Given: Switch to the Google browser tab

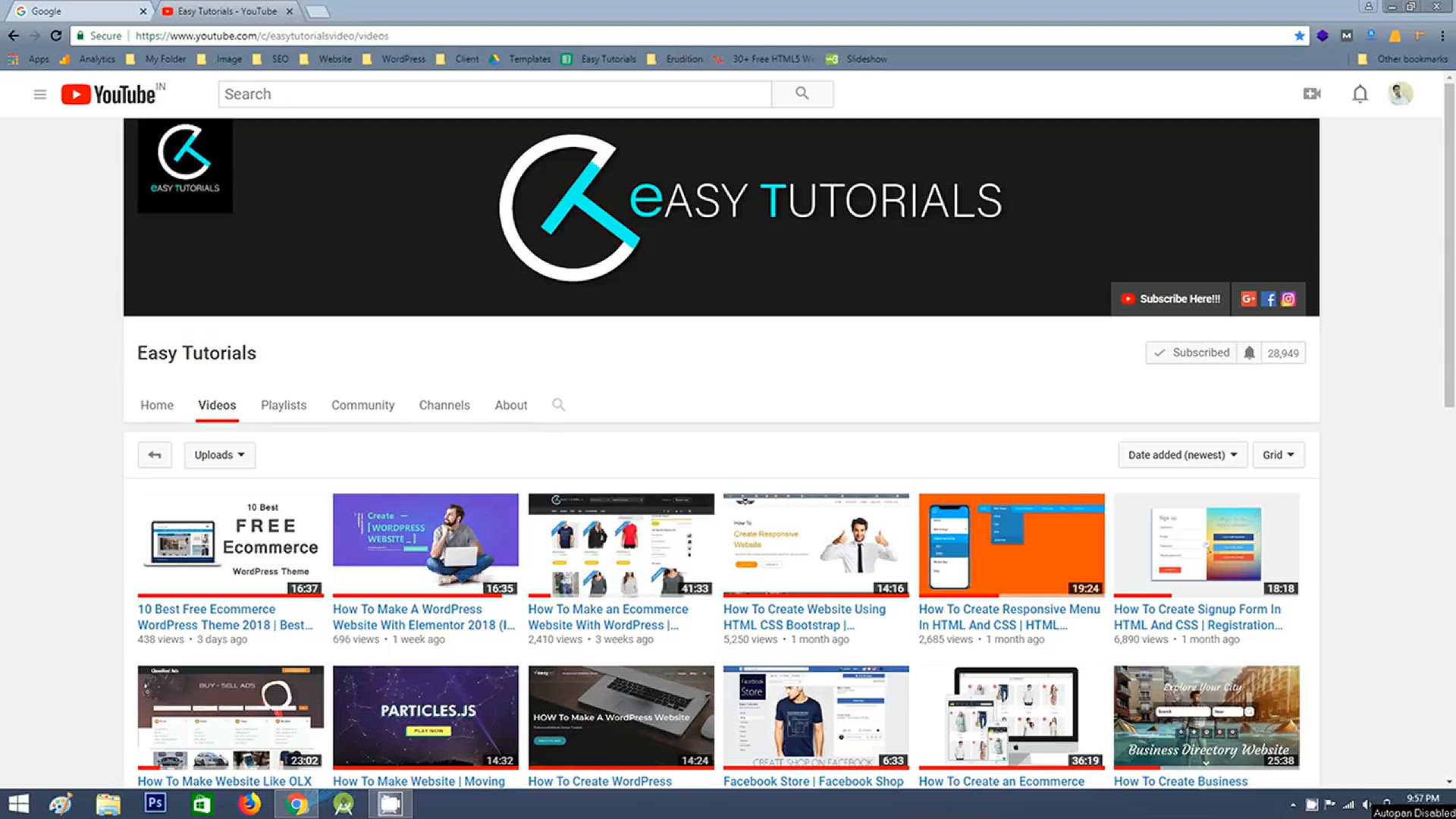Looking at the screenshot, I should click(x=78, y=11).
